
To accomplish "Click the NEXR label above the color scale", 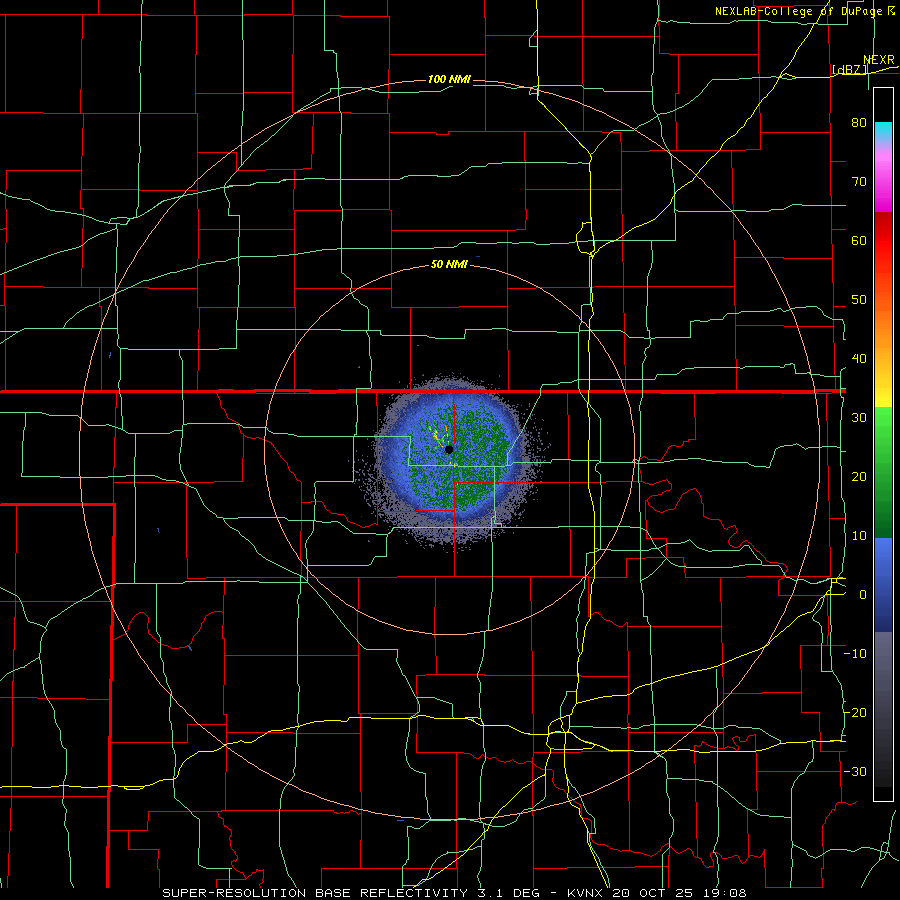I will click(879, 60).
